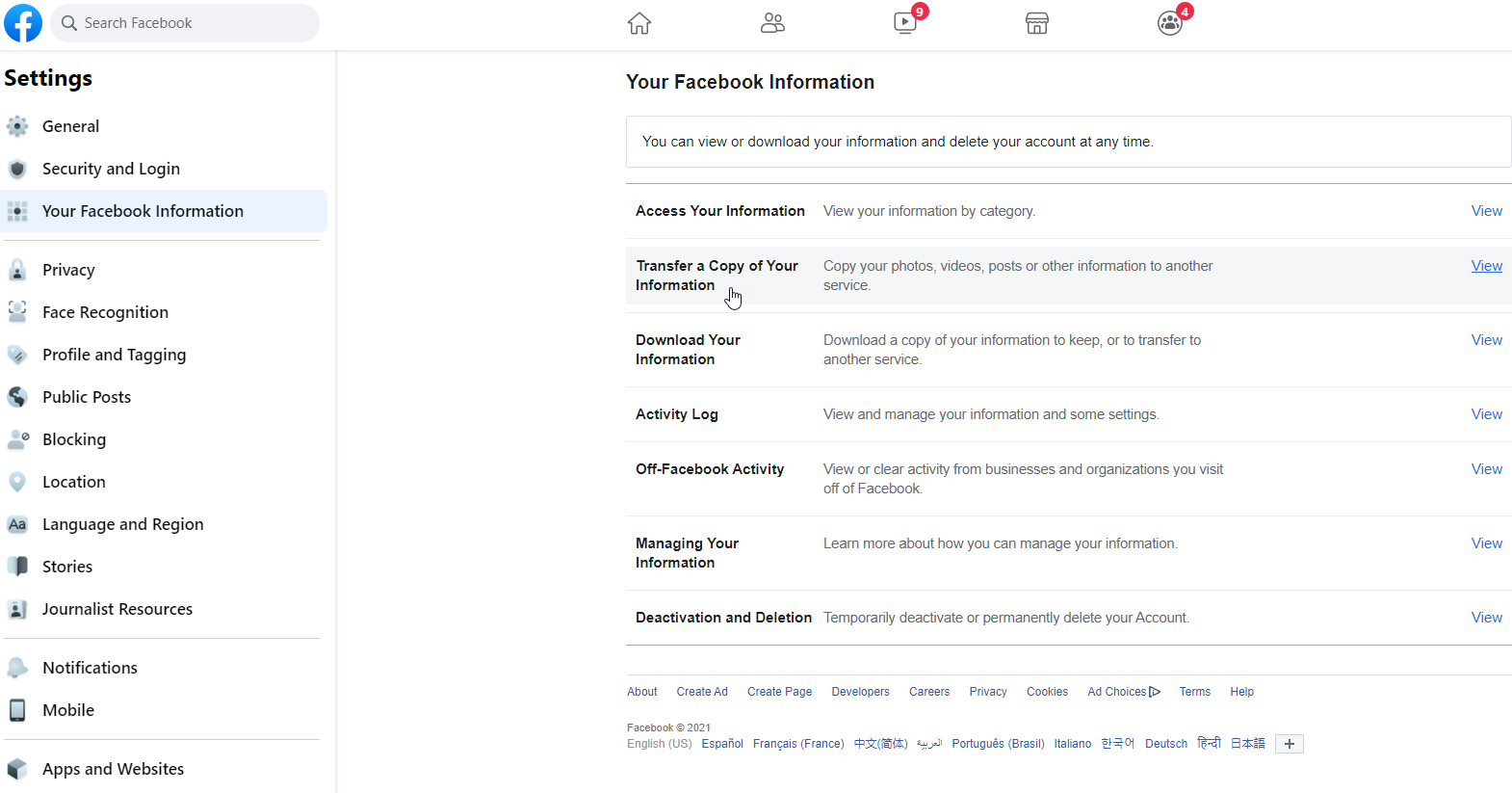Image resolution: width=1512 pixels, height=793 pixels.
Task: Open the Cookies footer link
Action: tap(1047, 692)
